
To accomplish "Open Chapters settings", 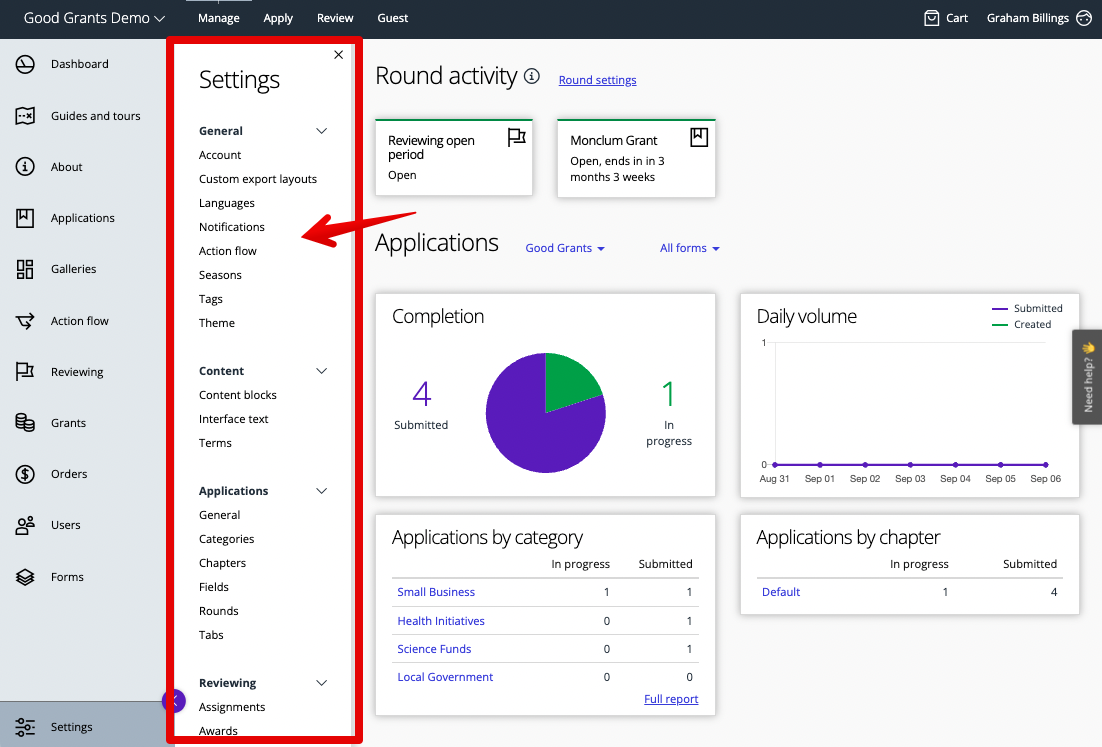I will (222, 563).
